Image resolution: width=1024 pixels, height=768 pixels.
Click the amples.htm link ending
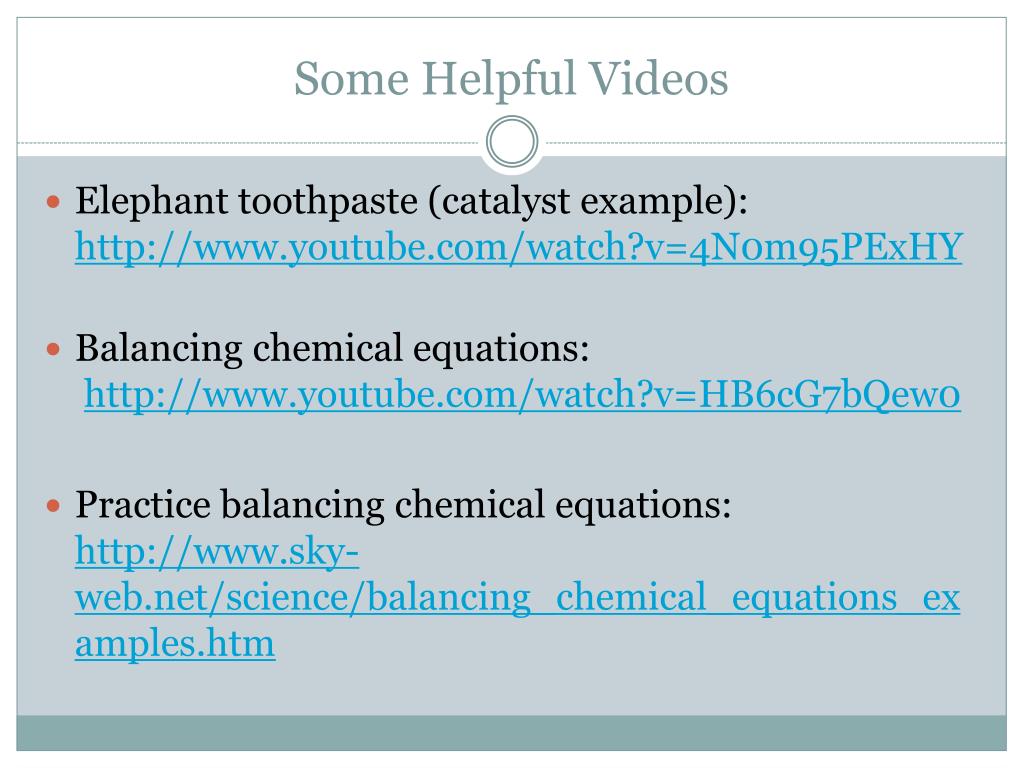point(175,644)
